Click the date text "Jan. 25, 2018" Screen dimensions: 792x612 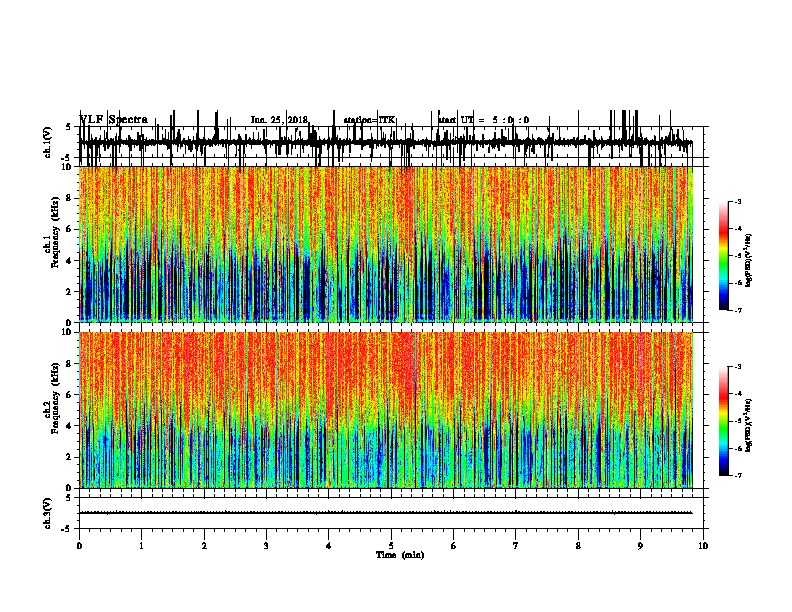279,120
